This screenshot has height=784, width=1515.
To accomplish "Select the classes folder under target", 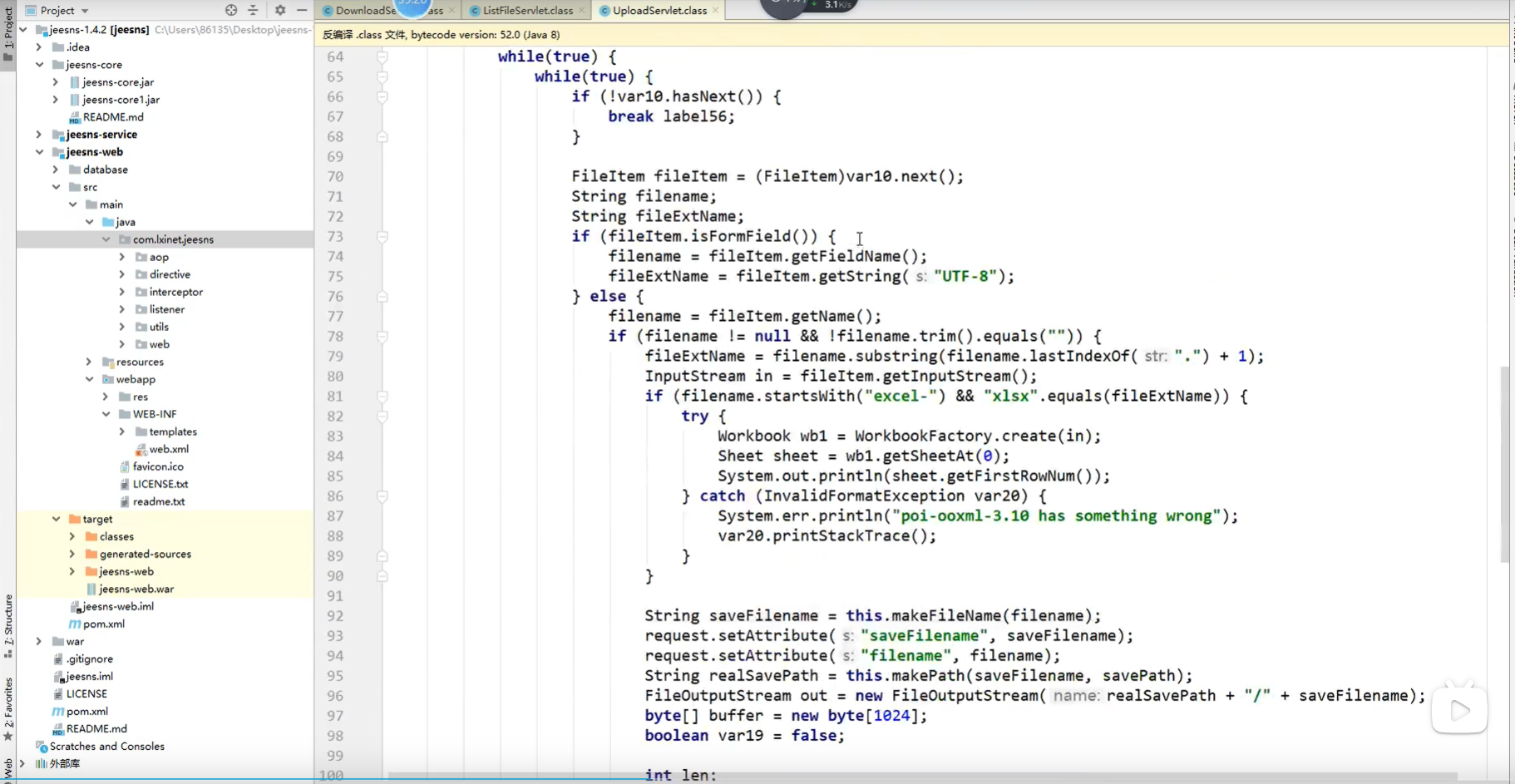I will (x=116, y=536).
